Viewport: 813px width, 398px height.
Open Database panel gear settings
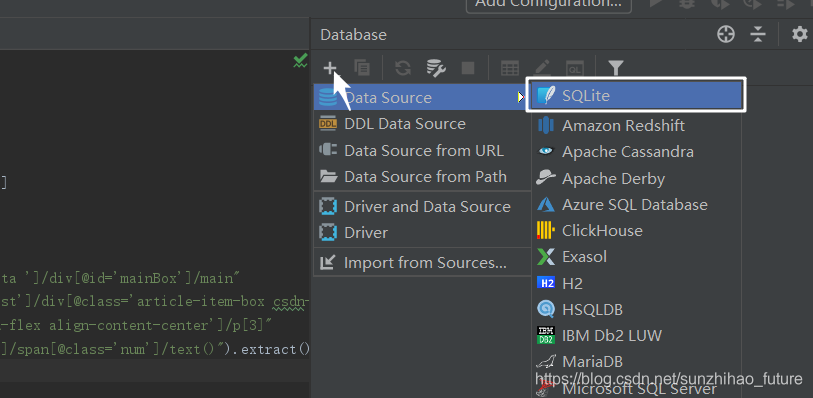(x=800, y=35)
